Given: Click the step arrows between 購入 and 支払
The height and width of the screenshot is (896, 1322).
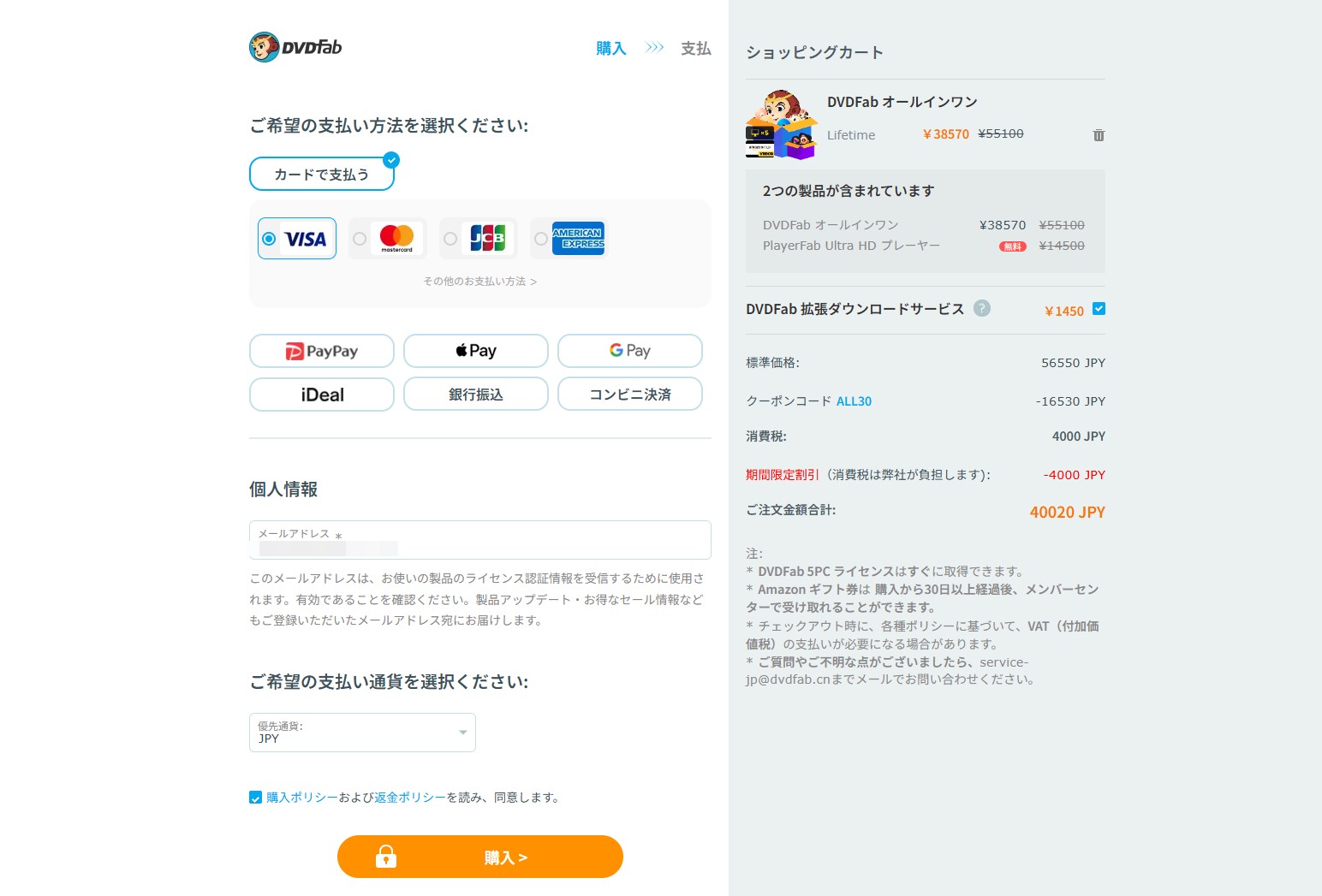Looking at the screenshot, I should coord(654,48).
